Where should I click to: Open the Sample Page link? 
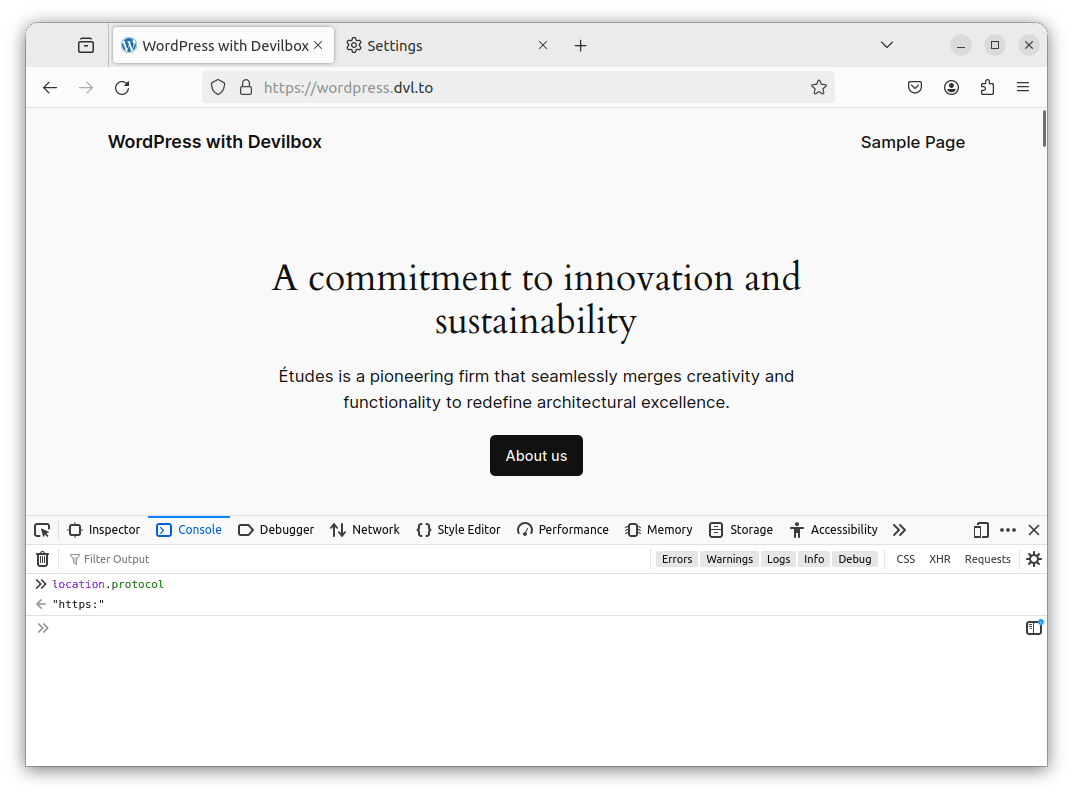(x=912, y=142)
